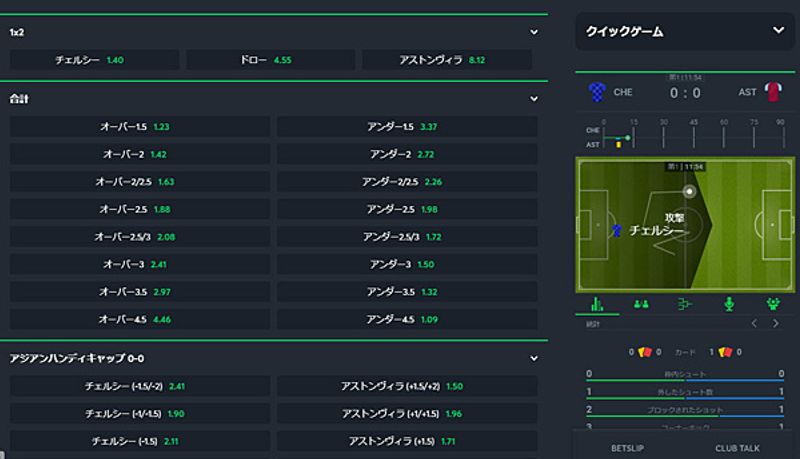Collapse the 合計 totals section
This screenshot has height=459, width=800.
click(x=534, y=99)
